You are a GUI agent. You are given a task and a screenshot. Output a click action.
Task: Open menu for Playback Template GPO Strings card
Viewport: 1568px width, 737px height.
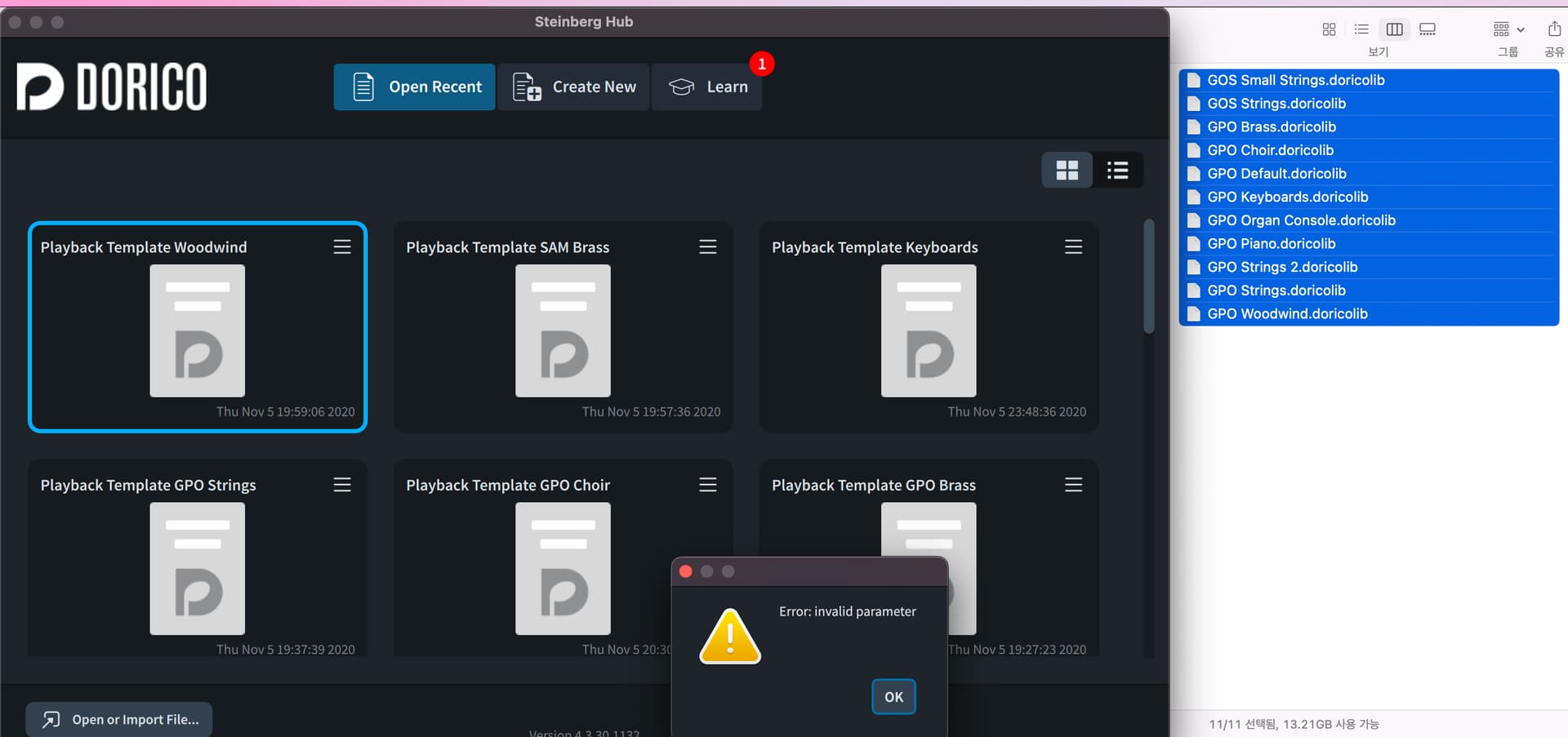[x=342, y=485]
